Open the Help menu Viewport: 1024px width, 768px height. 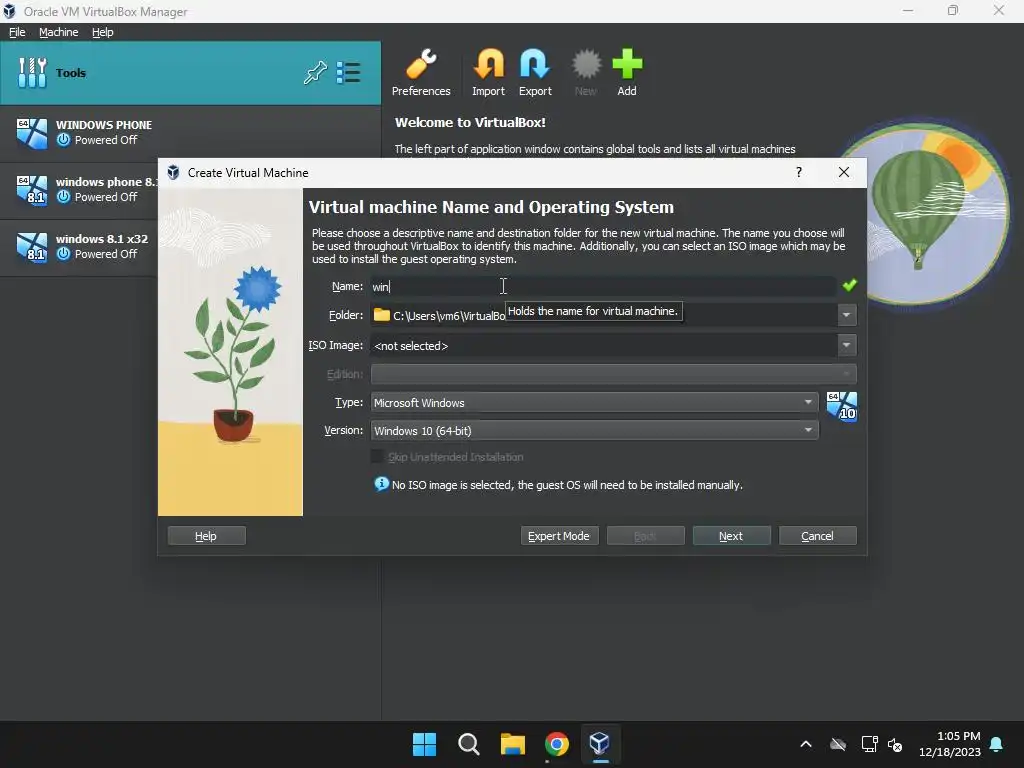point(103,32)
